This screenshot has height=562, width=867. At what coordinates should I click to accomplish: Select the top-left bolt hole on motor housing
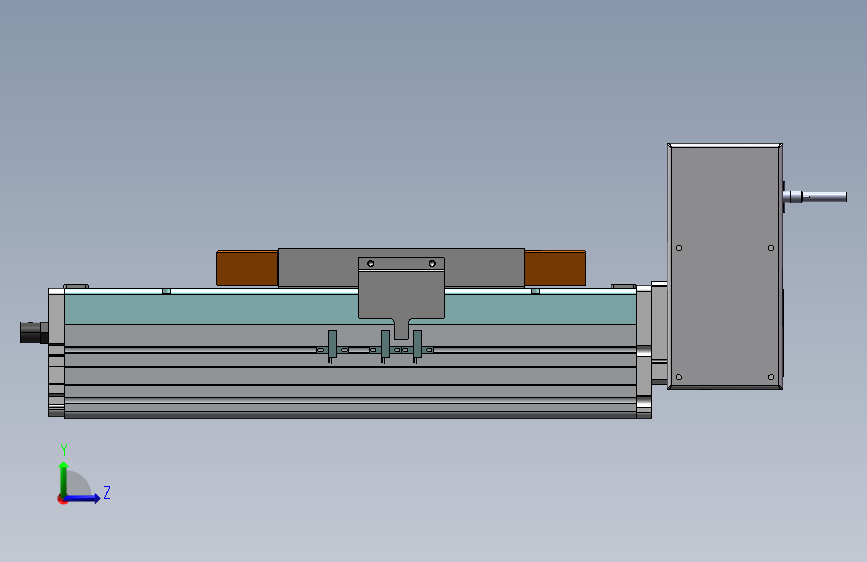pyautogui.click(x=679, y=248)
